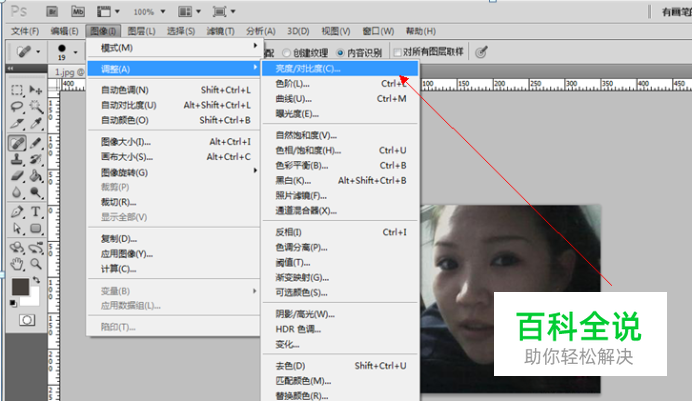Open the 文件(F) menu

point(25,31)
